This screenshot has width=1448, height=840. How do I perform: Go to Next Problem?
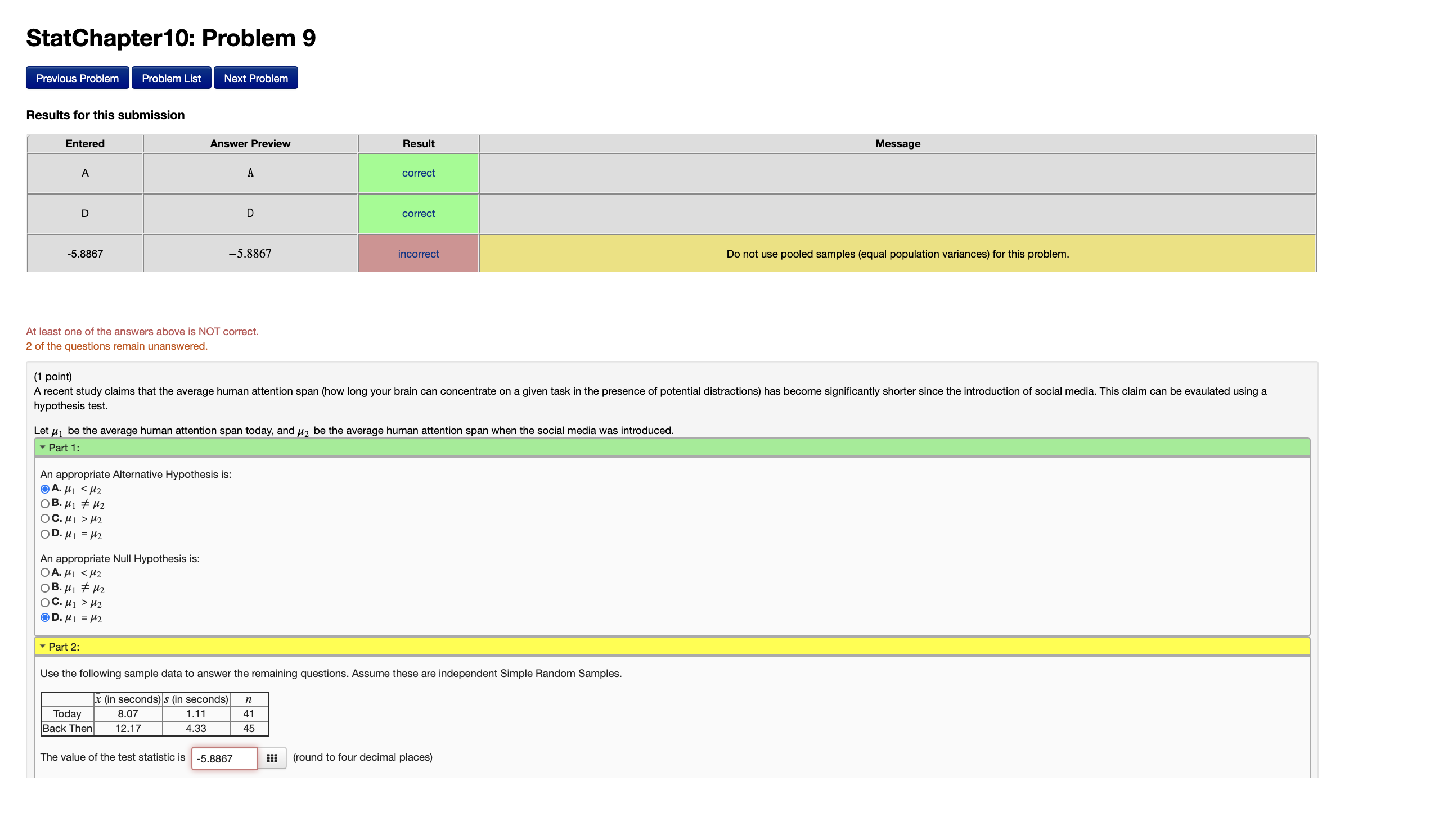click(256, 78)
